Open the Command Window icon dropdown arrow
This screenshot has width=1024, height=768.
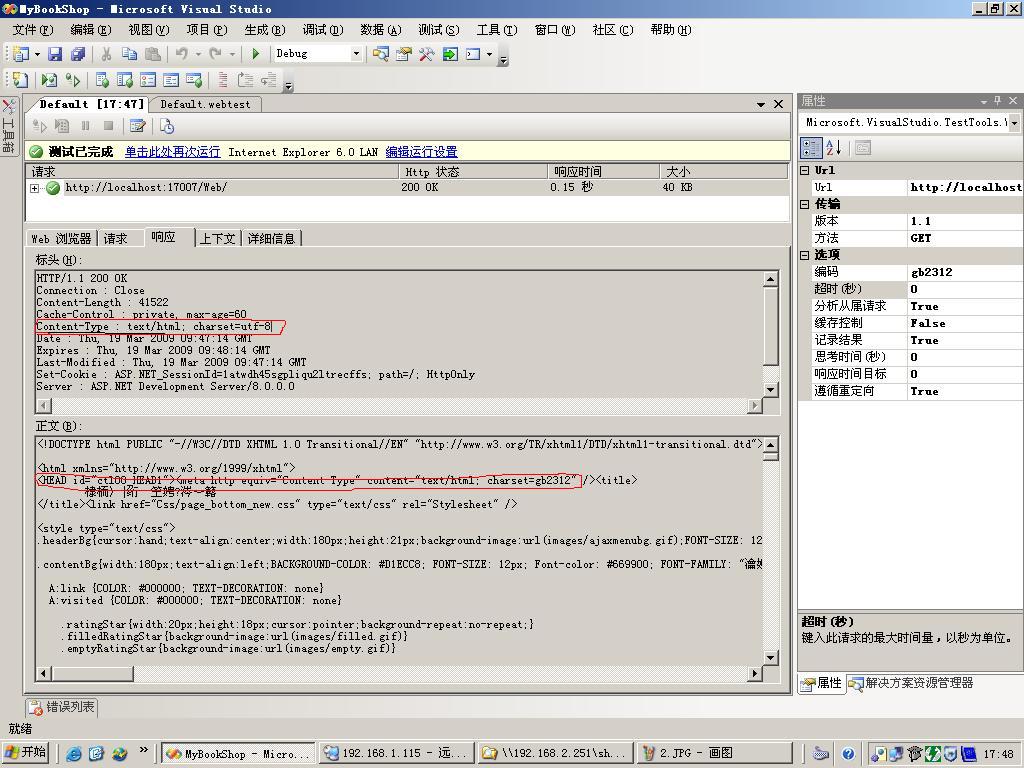coord(489,54)
